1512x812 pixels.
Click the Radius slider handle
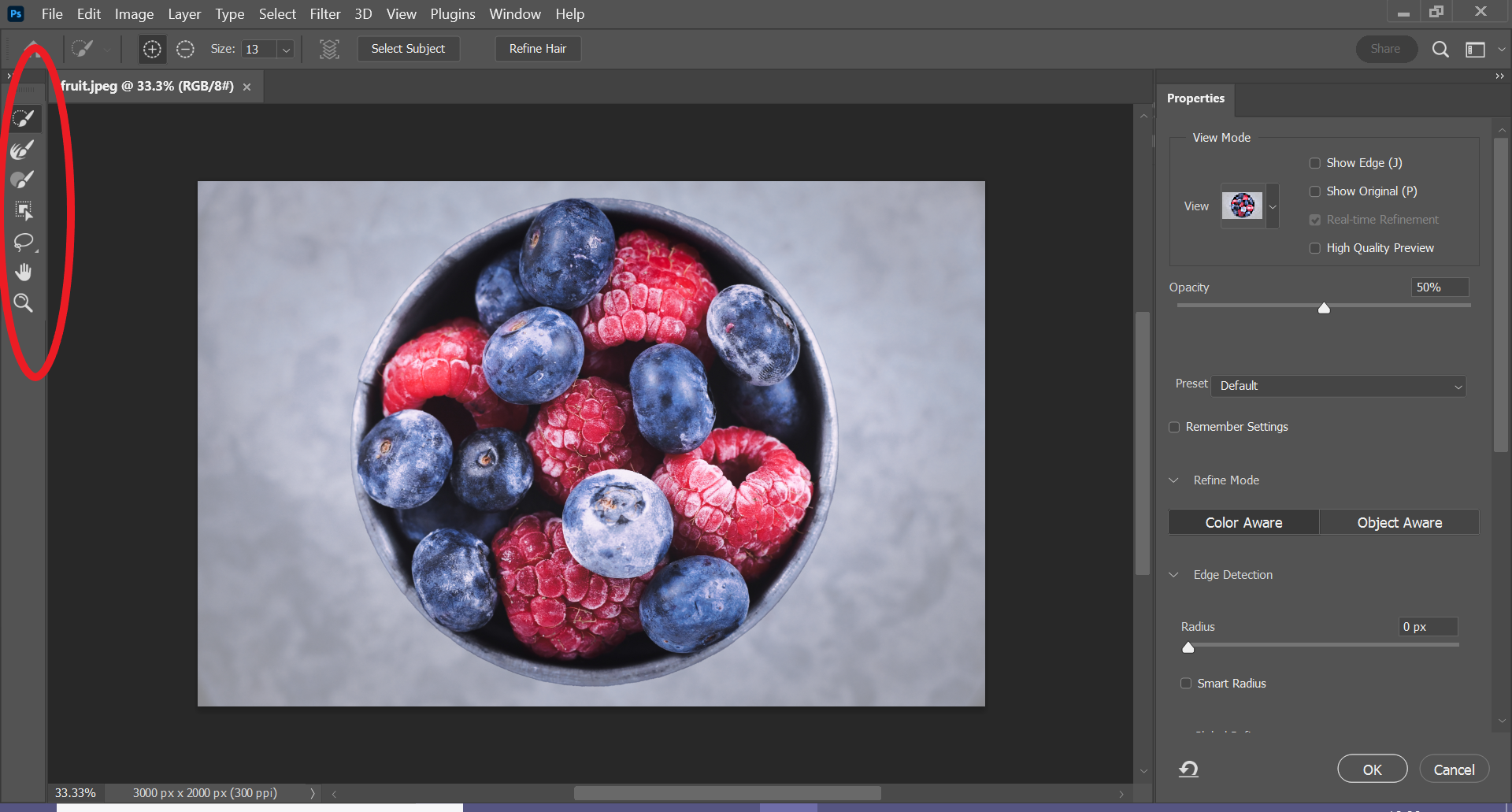[x=1188, y=647]
